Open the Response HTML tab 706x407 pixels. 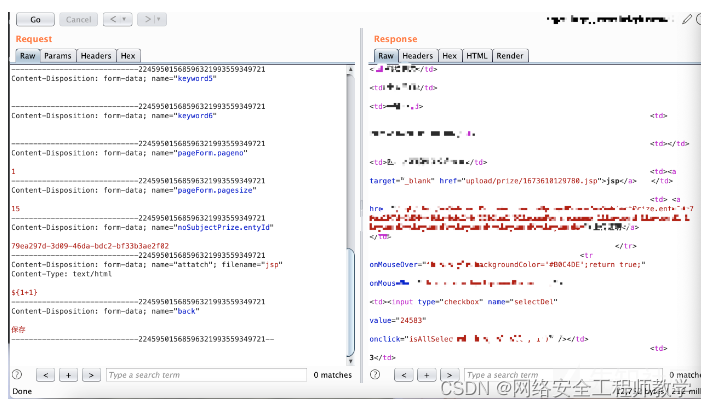pos(477,56)
